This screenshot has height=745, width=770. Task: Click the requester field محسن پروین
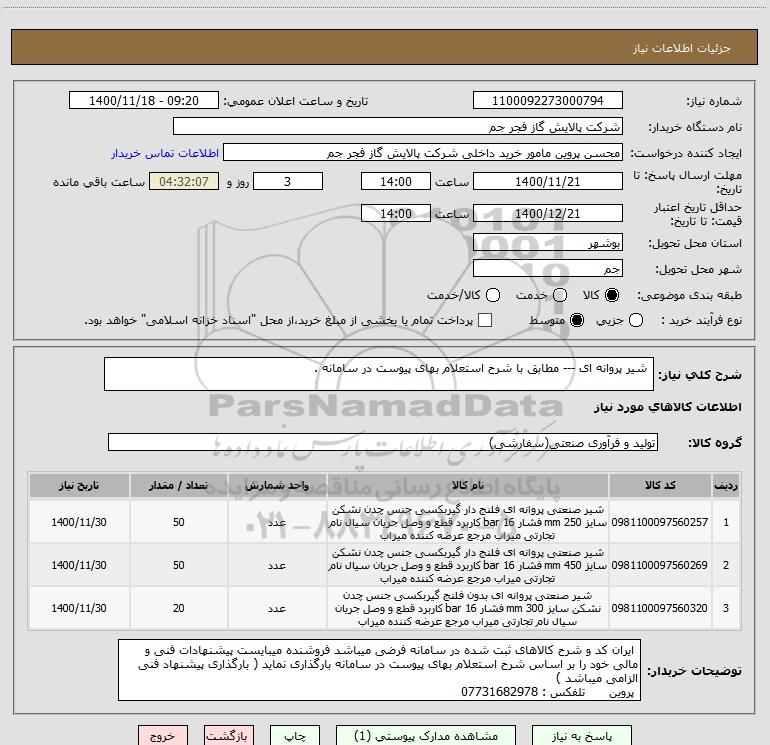(x=423, y=153)
